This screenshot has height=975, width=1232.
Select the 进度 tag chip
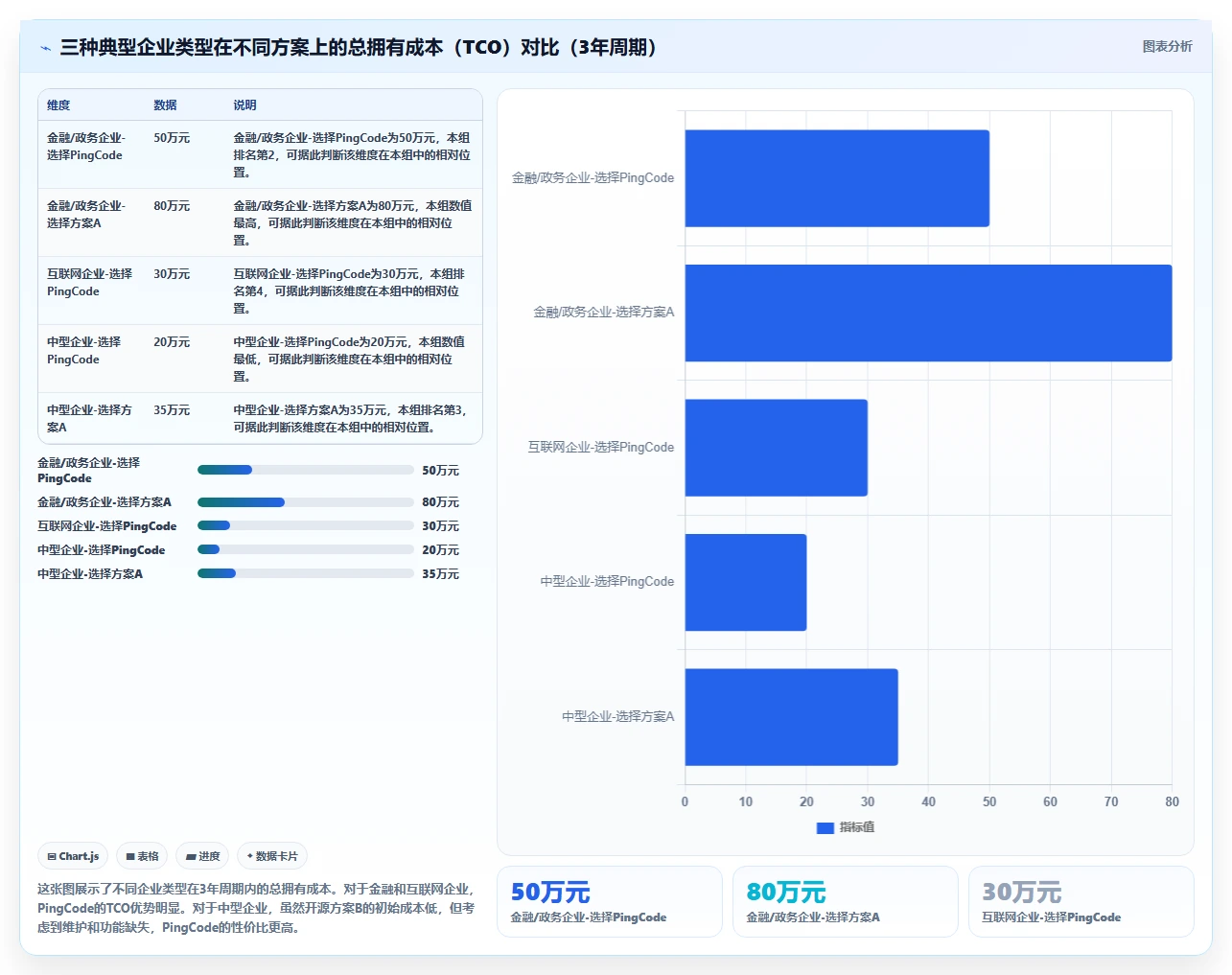click(202, 856)
